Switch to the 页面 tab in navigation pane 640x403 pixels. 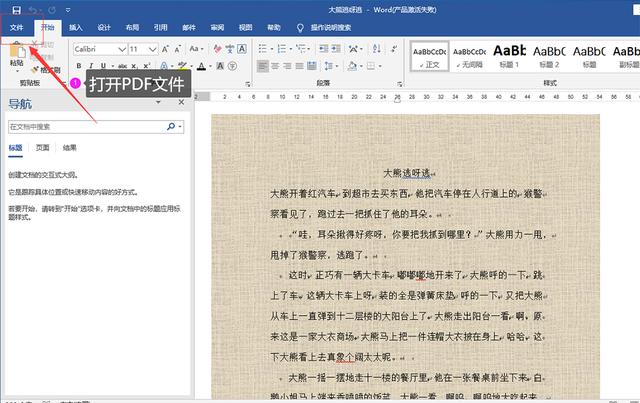(42, 147)
